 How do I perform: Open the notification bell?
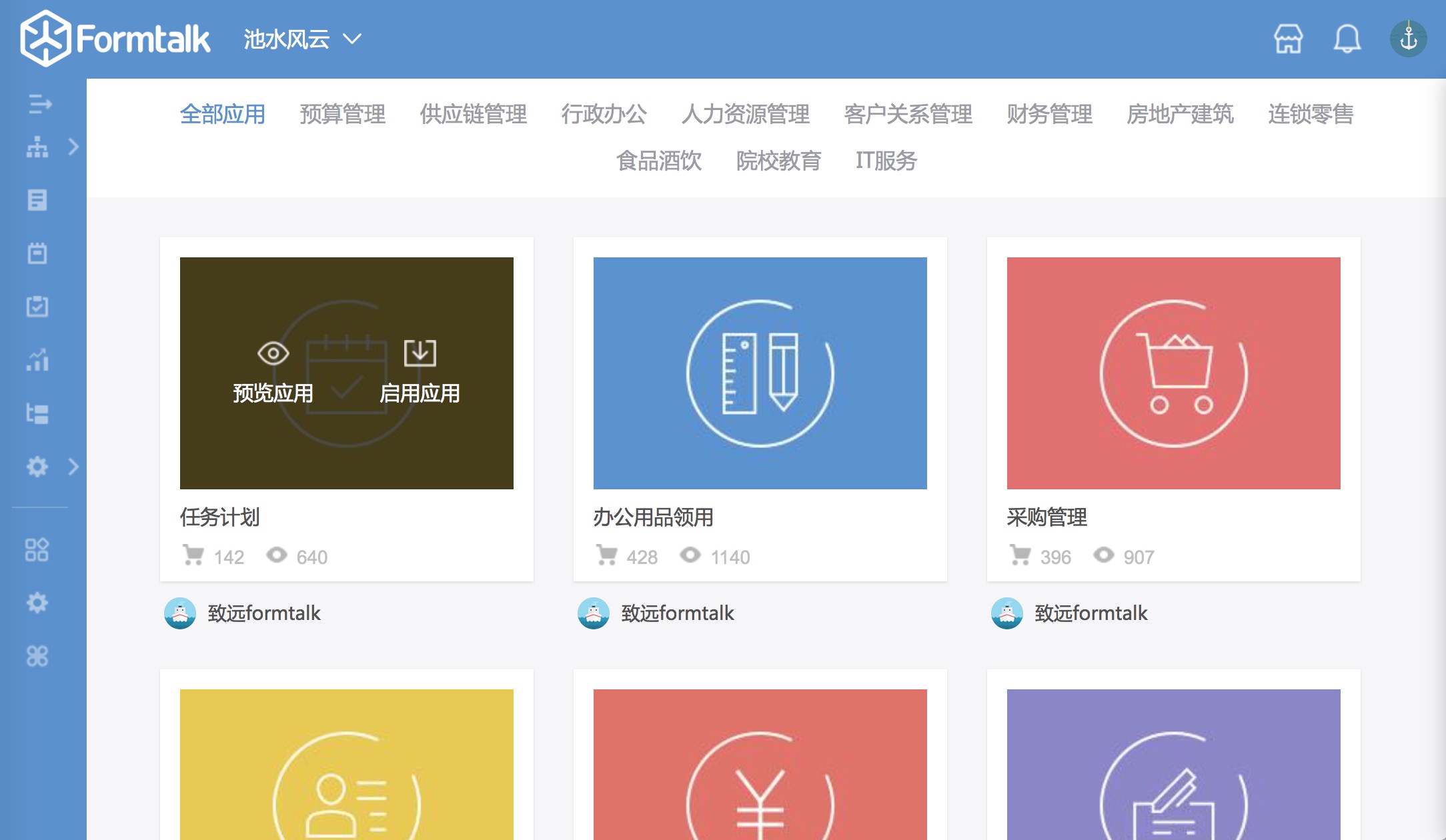(1347, 39)
